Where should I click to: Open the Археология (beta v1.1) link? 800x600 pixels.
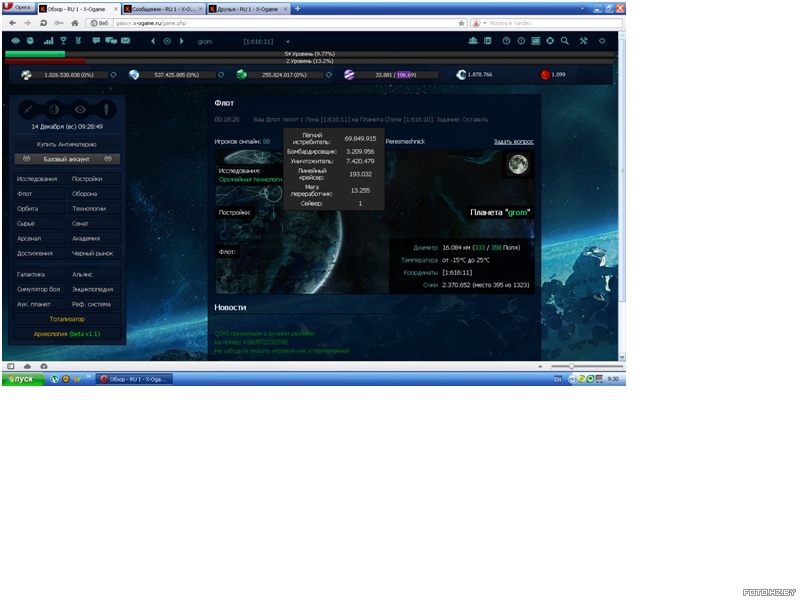pyautogui.click(x=67, y=334)
